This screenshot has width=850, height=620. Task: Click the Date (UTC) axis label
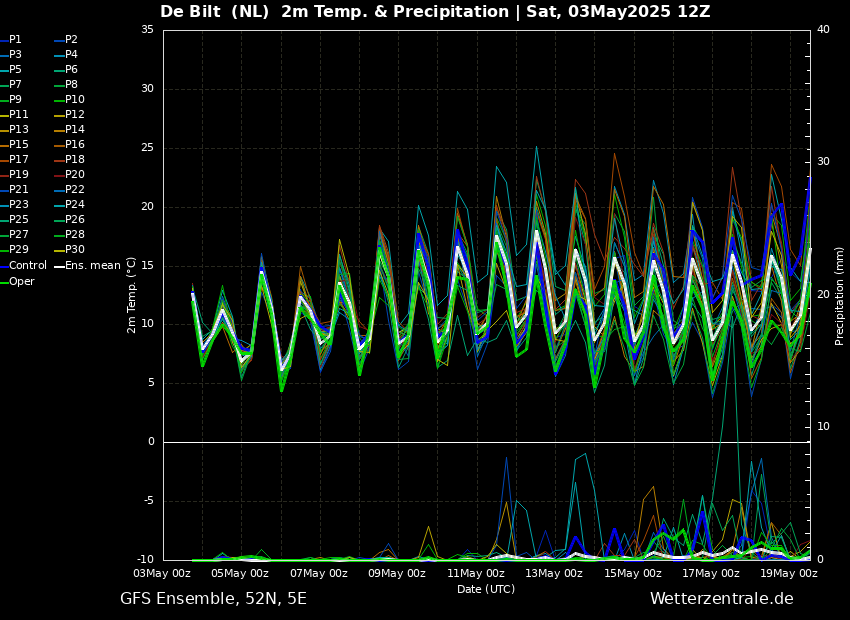pyautogui.click(x=486, y=589)
